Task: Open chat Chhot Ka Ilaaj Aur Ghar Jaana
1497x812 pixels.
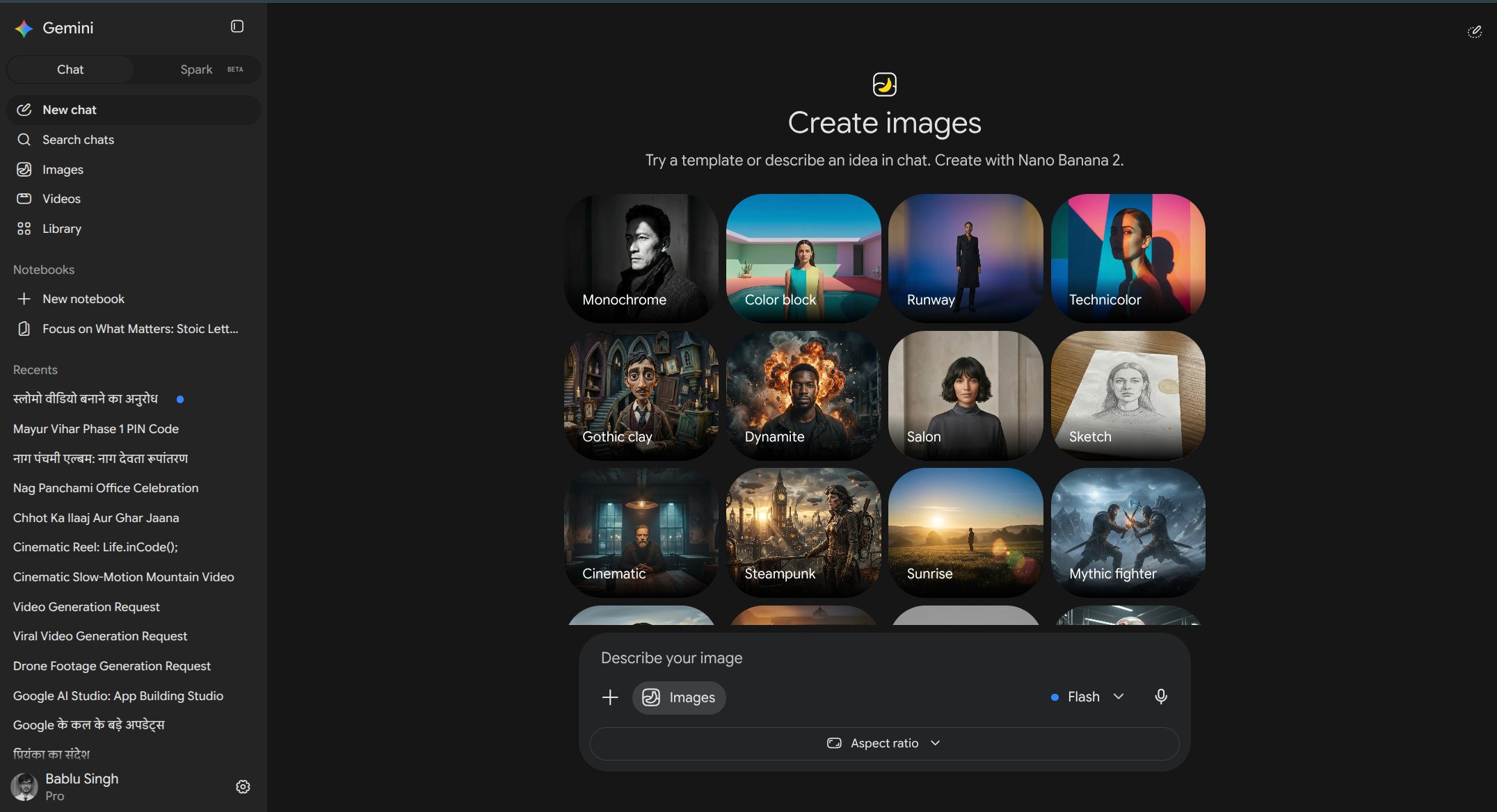Action: click(134, 518)
